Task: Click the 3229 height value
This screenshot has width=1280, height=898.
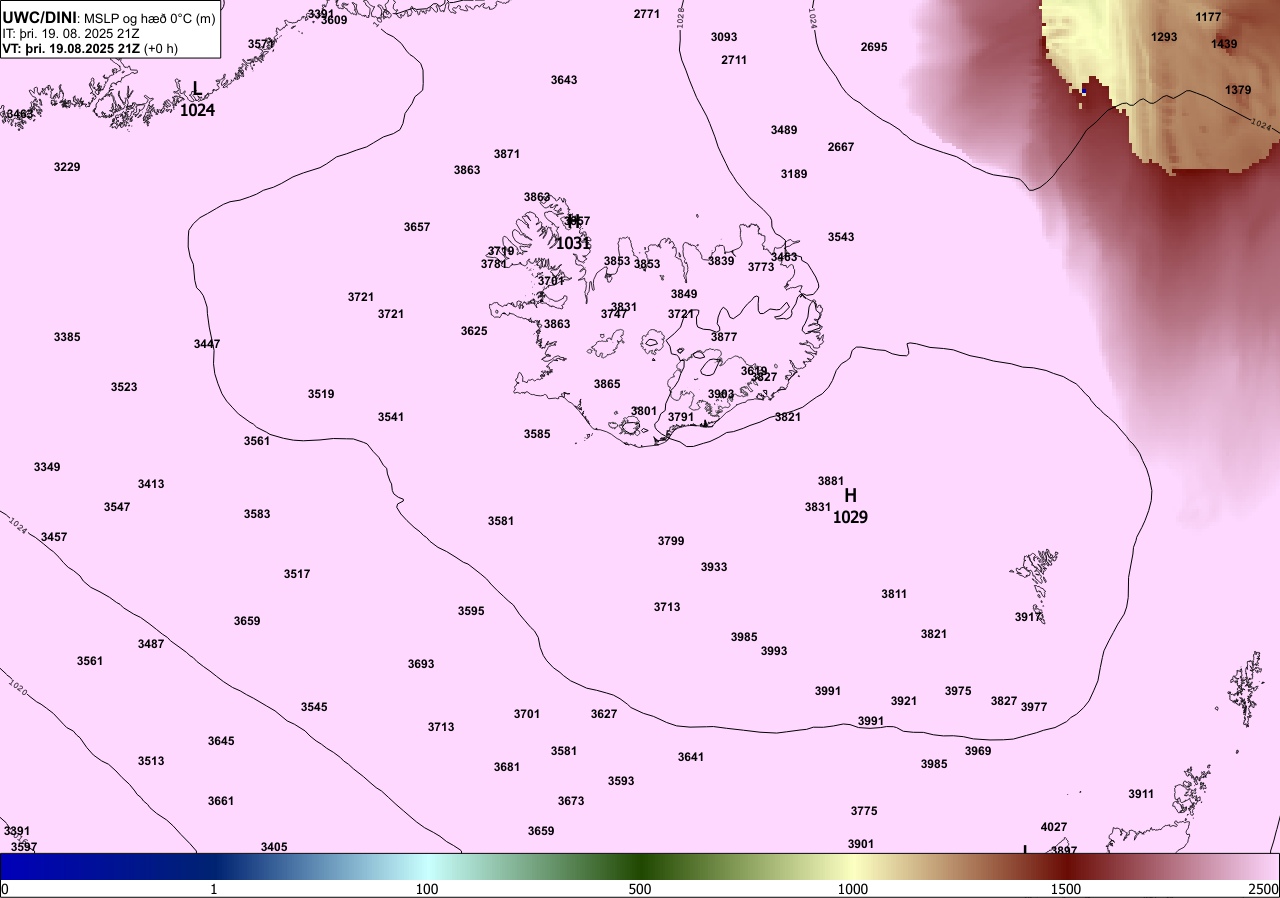Action: pos(67,167)
